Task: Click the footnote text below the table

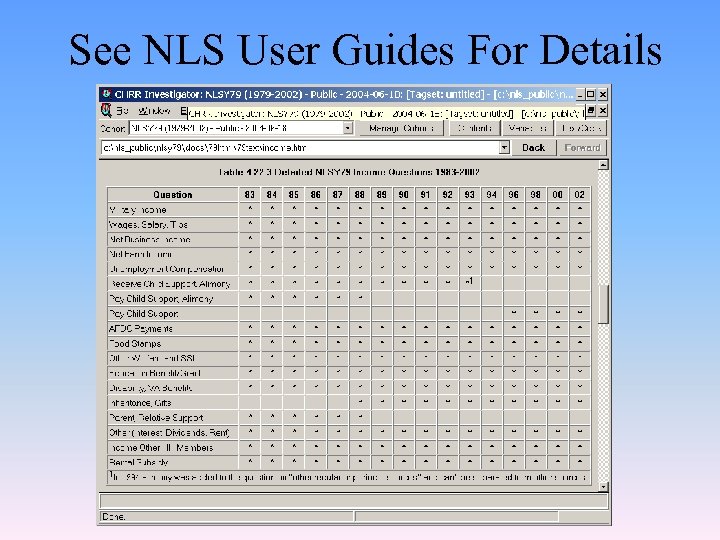Action: 349,477
